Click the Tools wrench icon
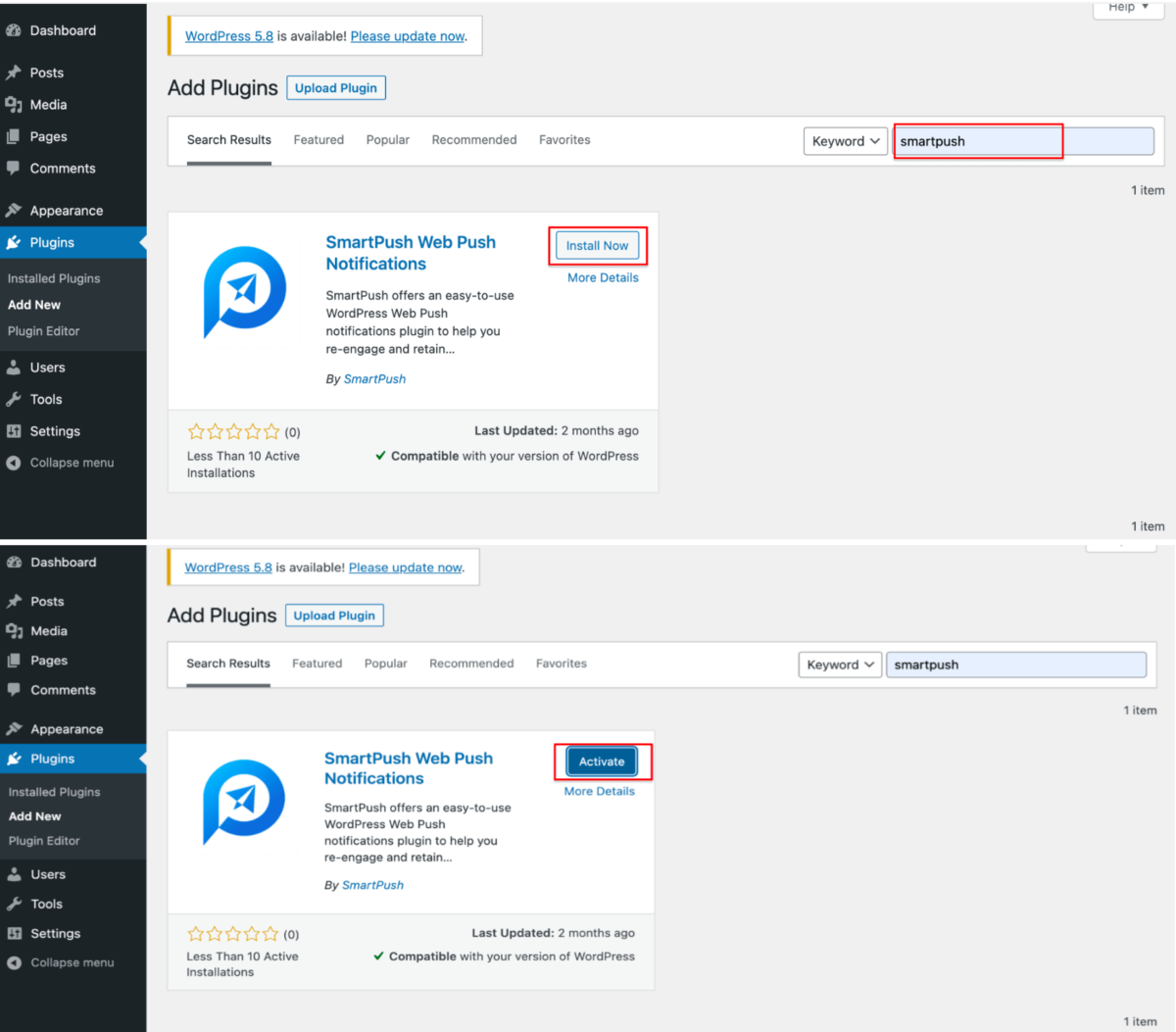 [x=15, y=399]
